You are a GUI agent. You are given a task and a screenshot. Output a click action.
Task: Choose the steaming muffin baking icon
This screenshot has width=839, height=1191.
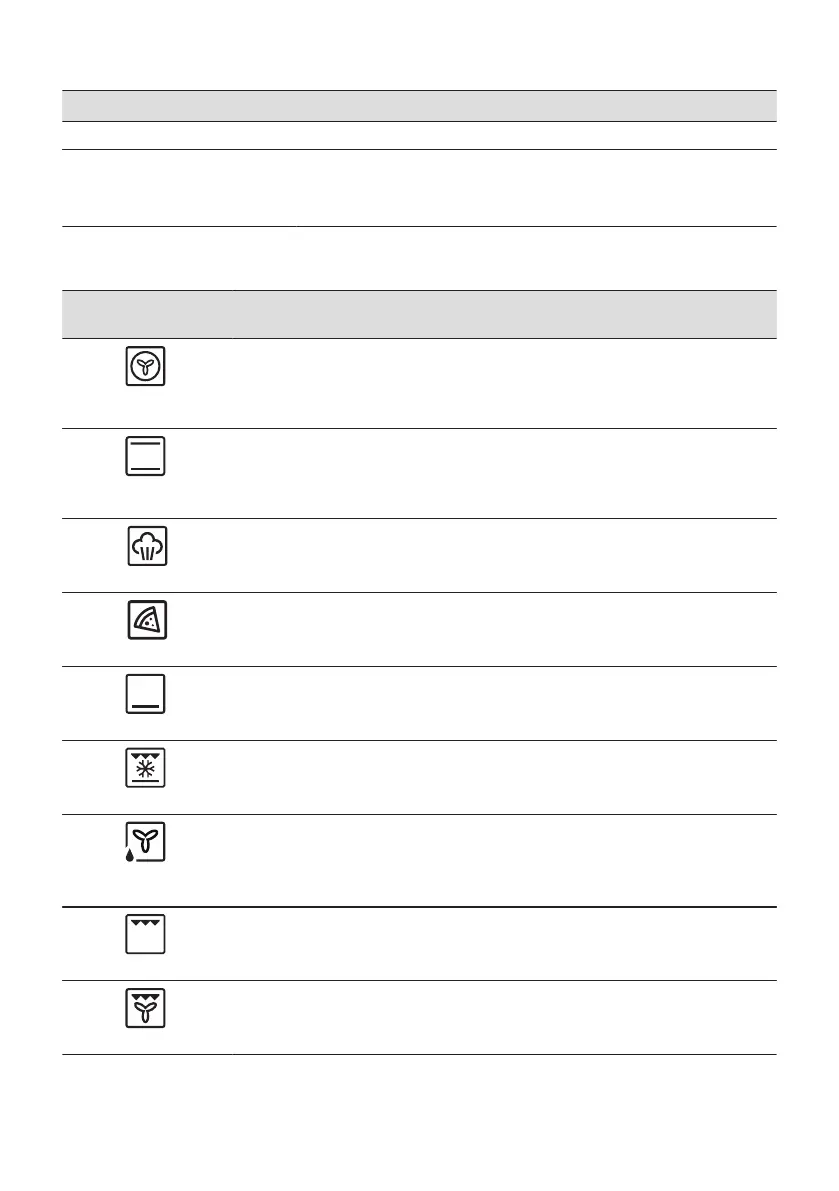(147, 545)
